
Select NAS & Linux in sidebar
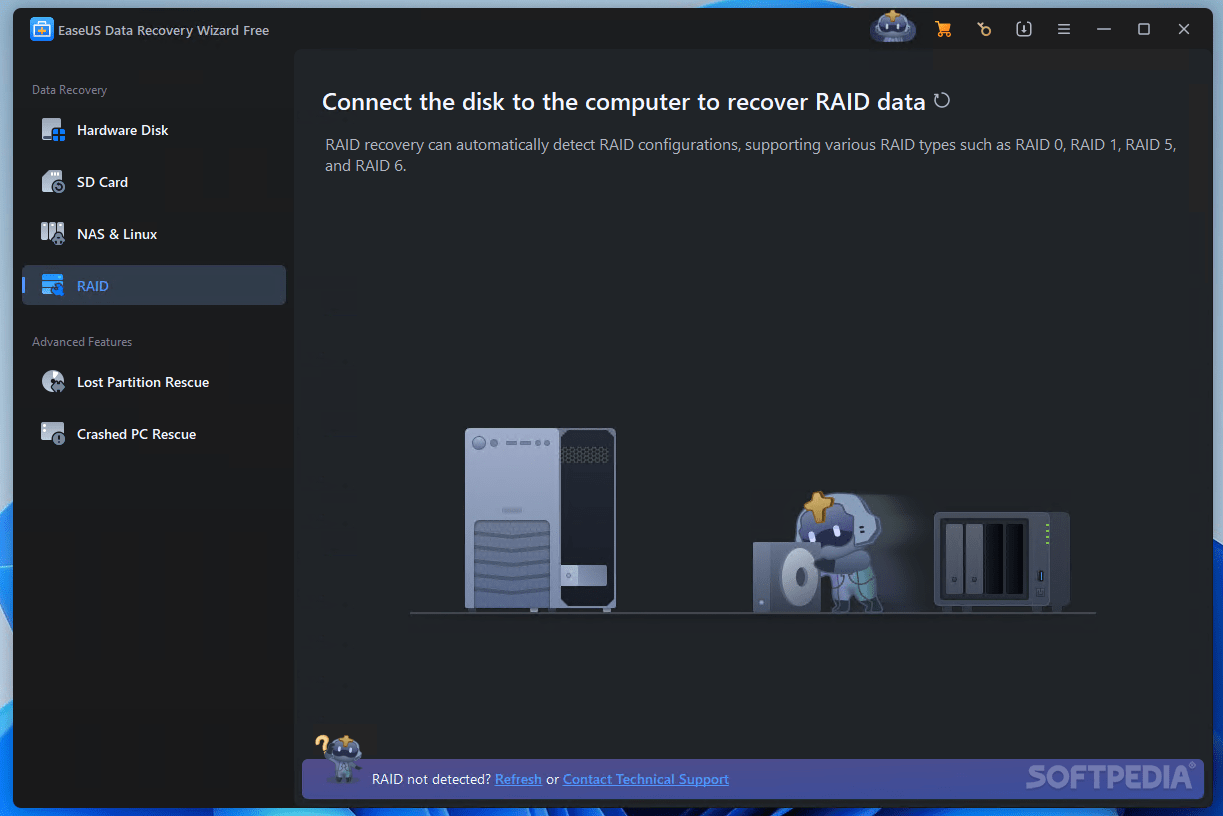(154, 234)
